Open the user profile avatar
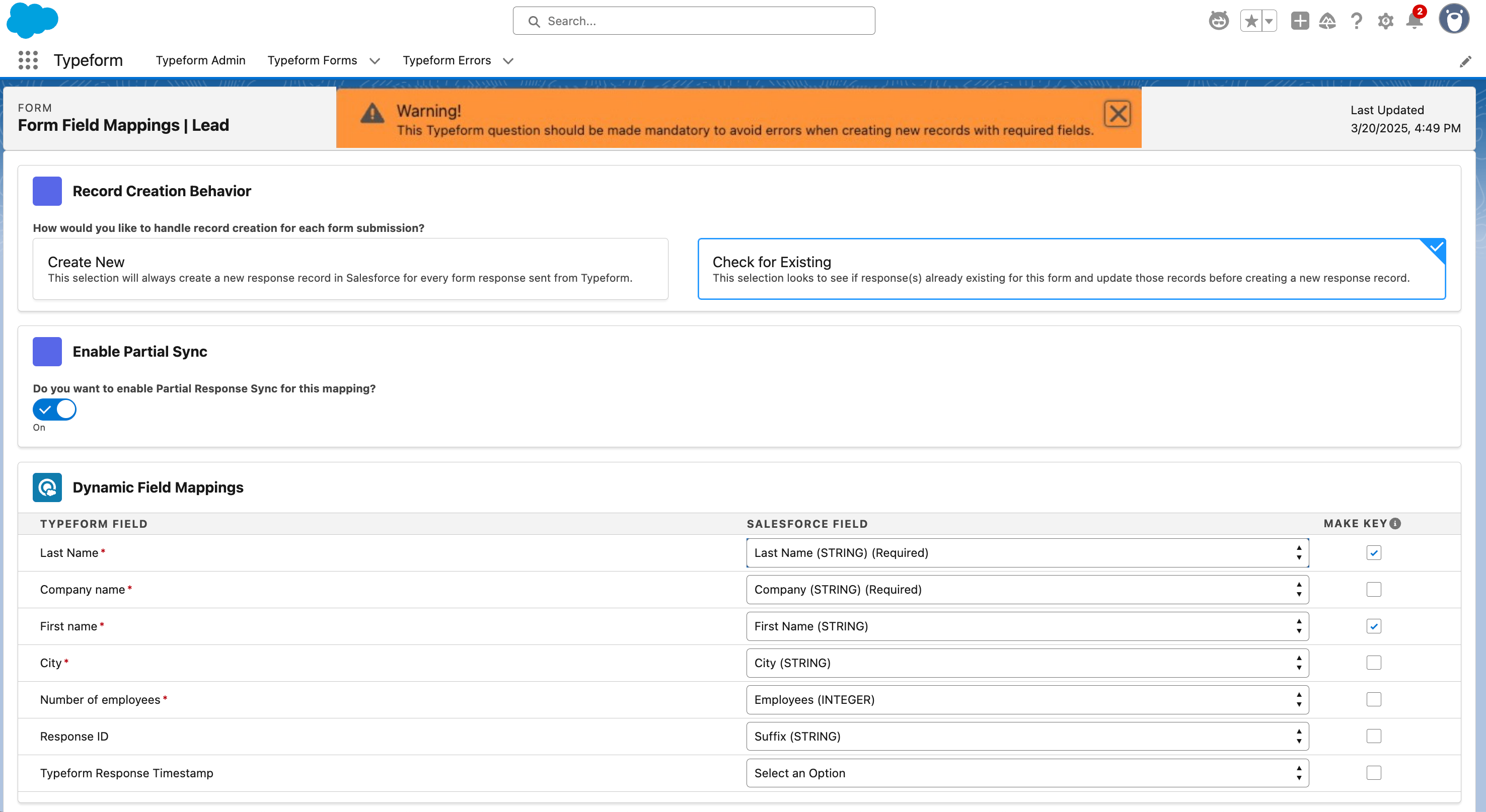 pos(1454,19)
